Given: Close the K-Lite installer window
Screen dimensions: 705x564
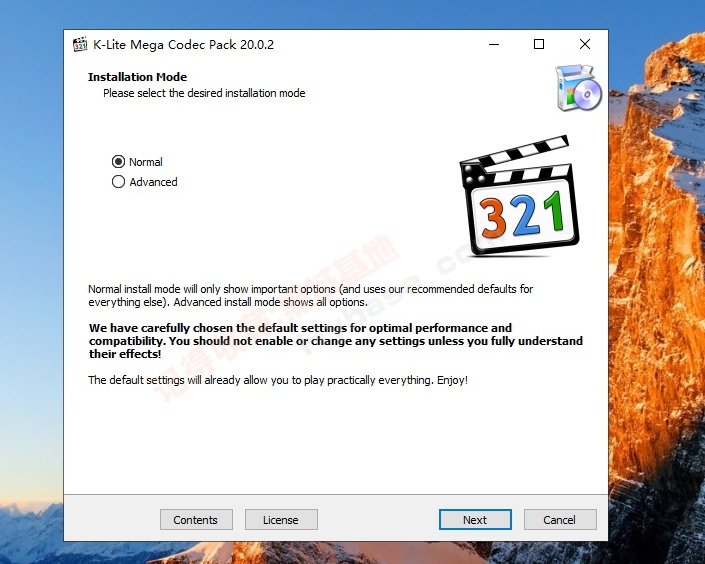Looking at the screenshot, I should click(585, 44).
